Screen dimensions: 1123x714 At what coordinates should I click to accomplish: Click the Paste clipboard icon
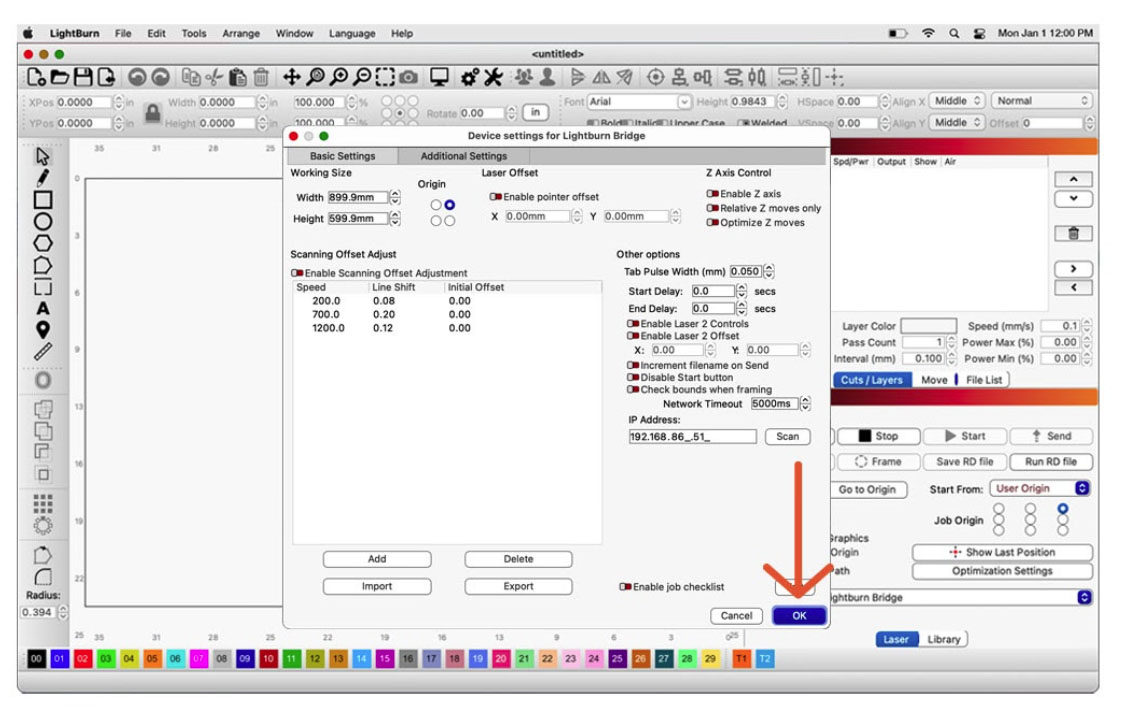[238, 77]
